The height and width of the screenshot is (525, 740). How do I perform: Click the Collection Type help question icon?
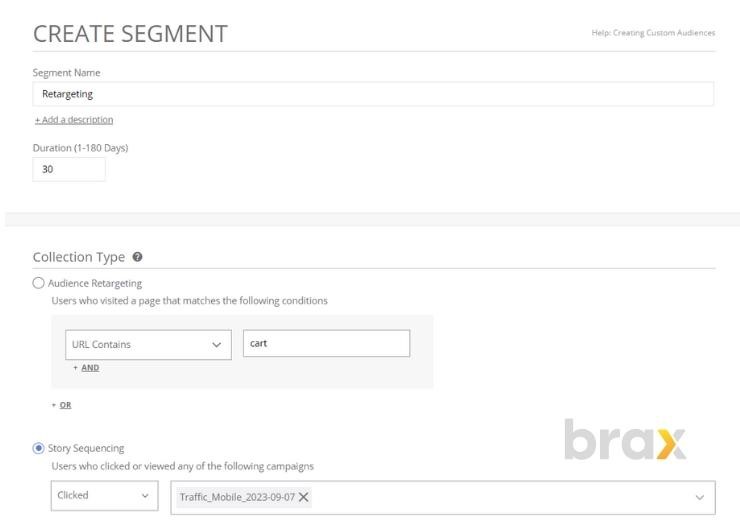(x=137, y=257)
